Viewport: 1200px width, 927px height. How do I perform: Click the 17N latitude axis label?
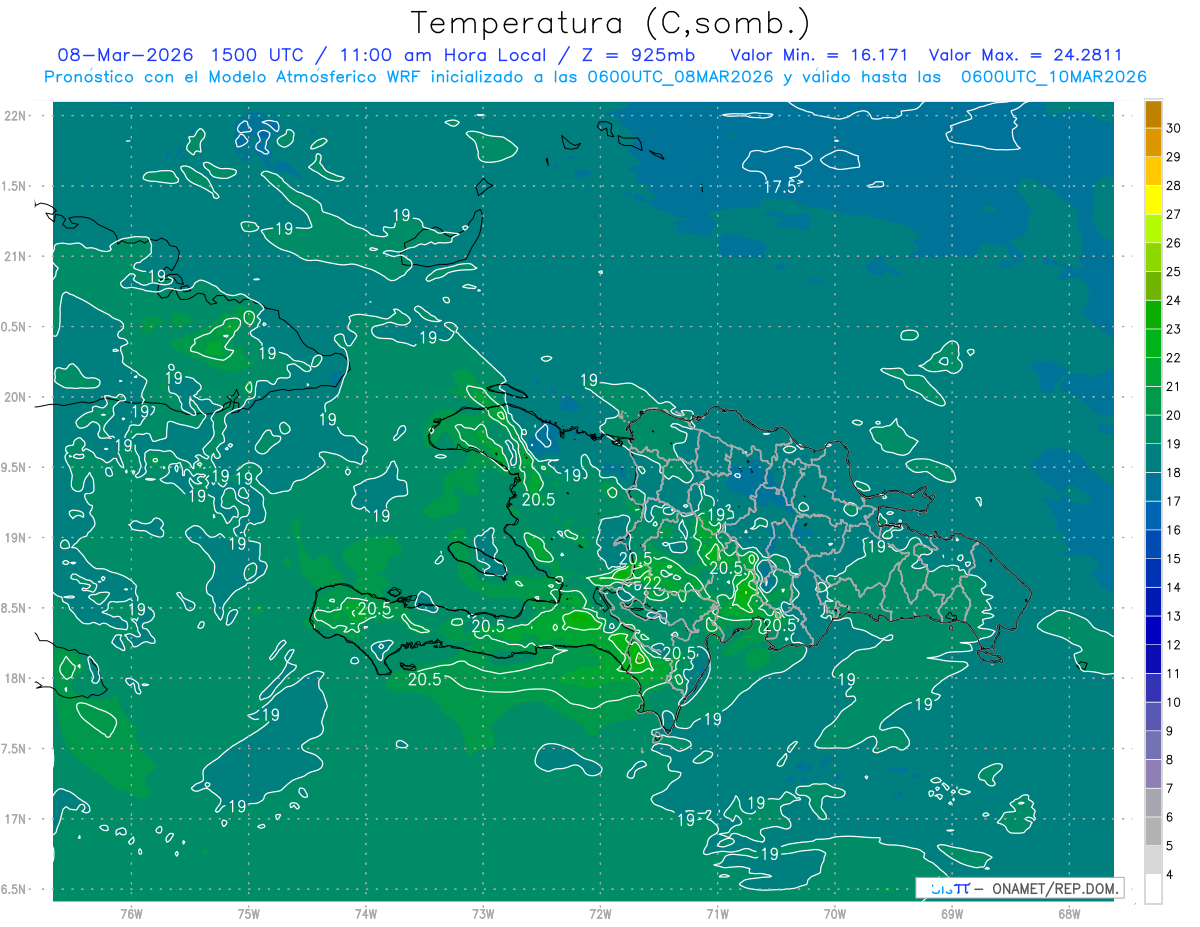click(x=15, y=819)
